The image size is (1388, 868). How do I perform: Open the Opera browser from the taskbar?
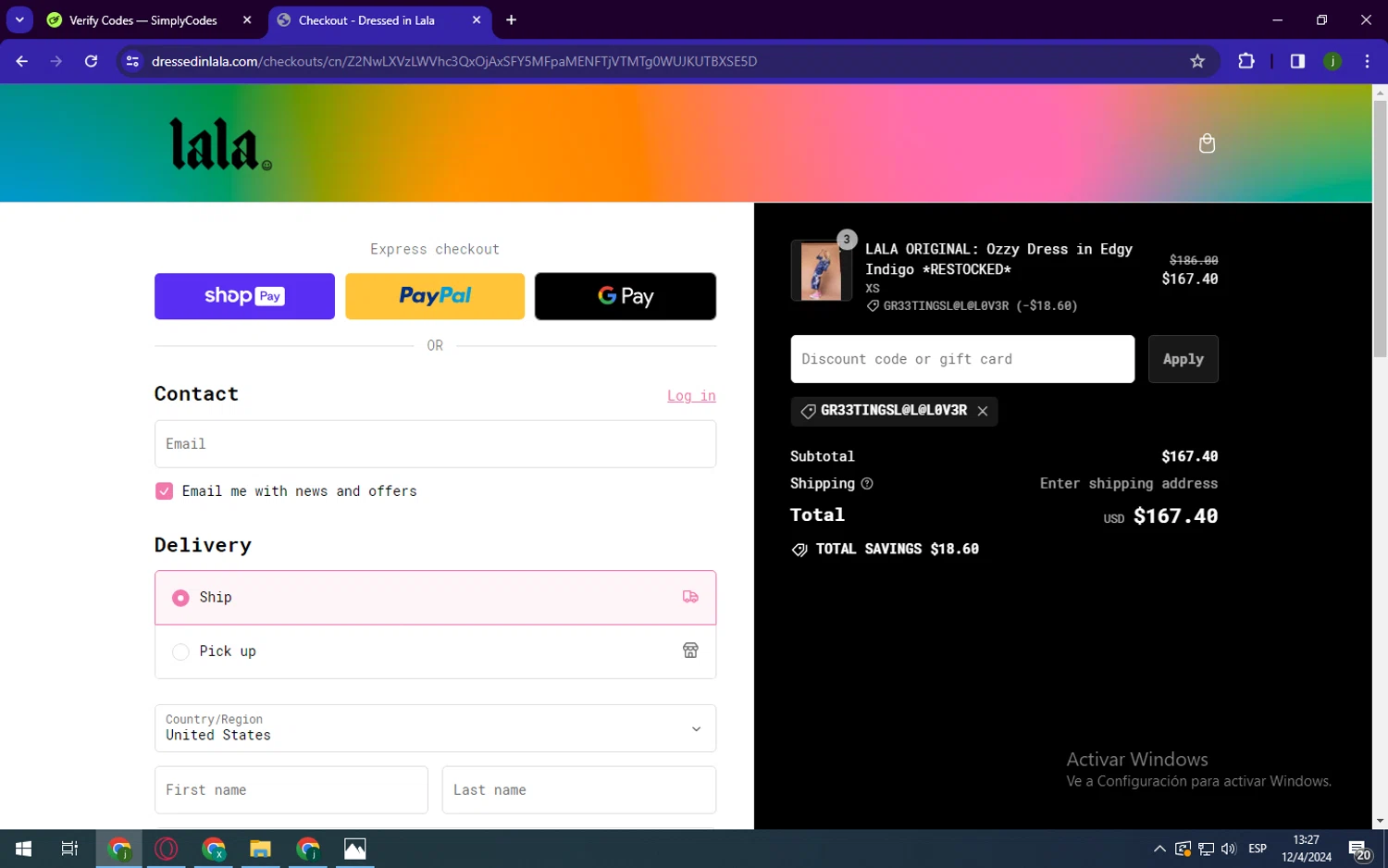(167, 849)
